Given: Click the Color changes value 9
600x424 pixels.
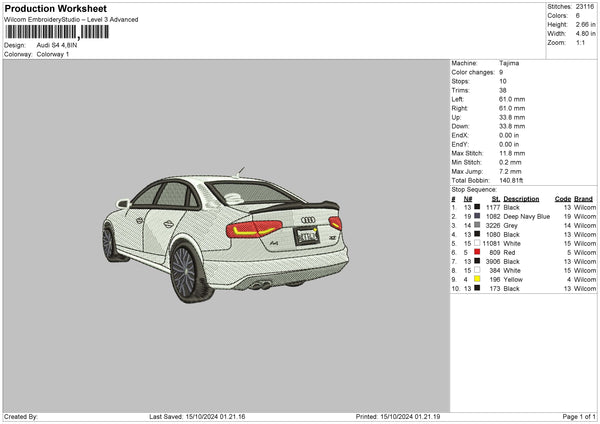Looking at the screenshot, I should point(501,72).
